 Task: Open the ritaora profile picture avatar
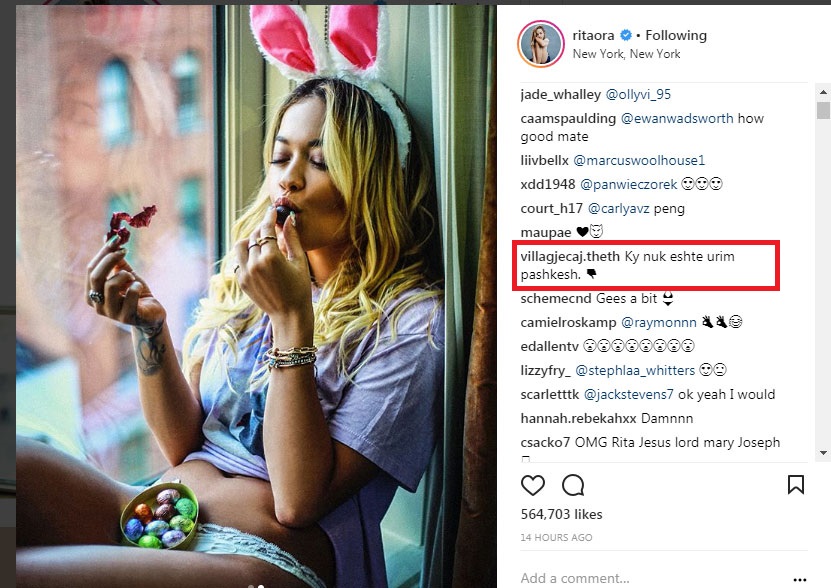tap(540, 44)
